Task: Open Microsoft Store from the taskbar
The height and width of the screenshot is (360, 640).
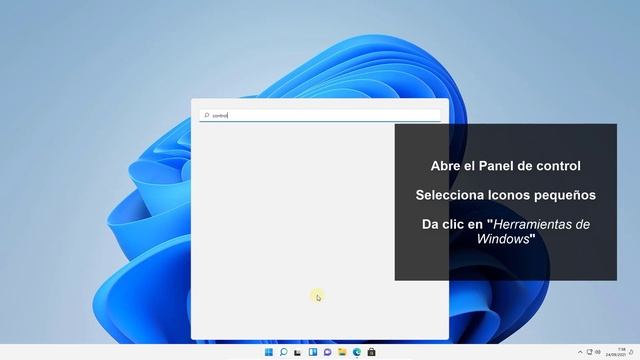Action: 371,352
